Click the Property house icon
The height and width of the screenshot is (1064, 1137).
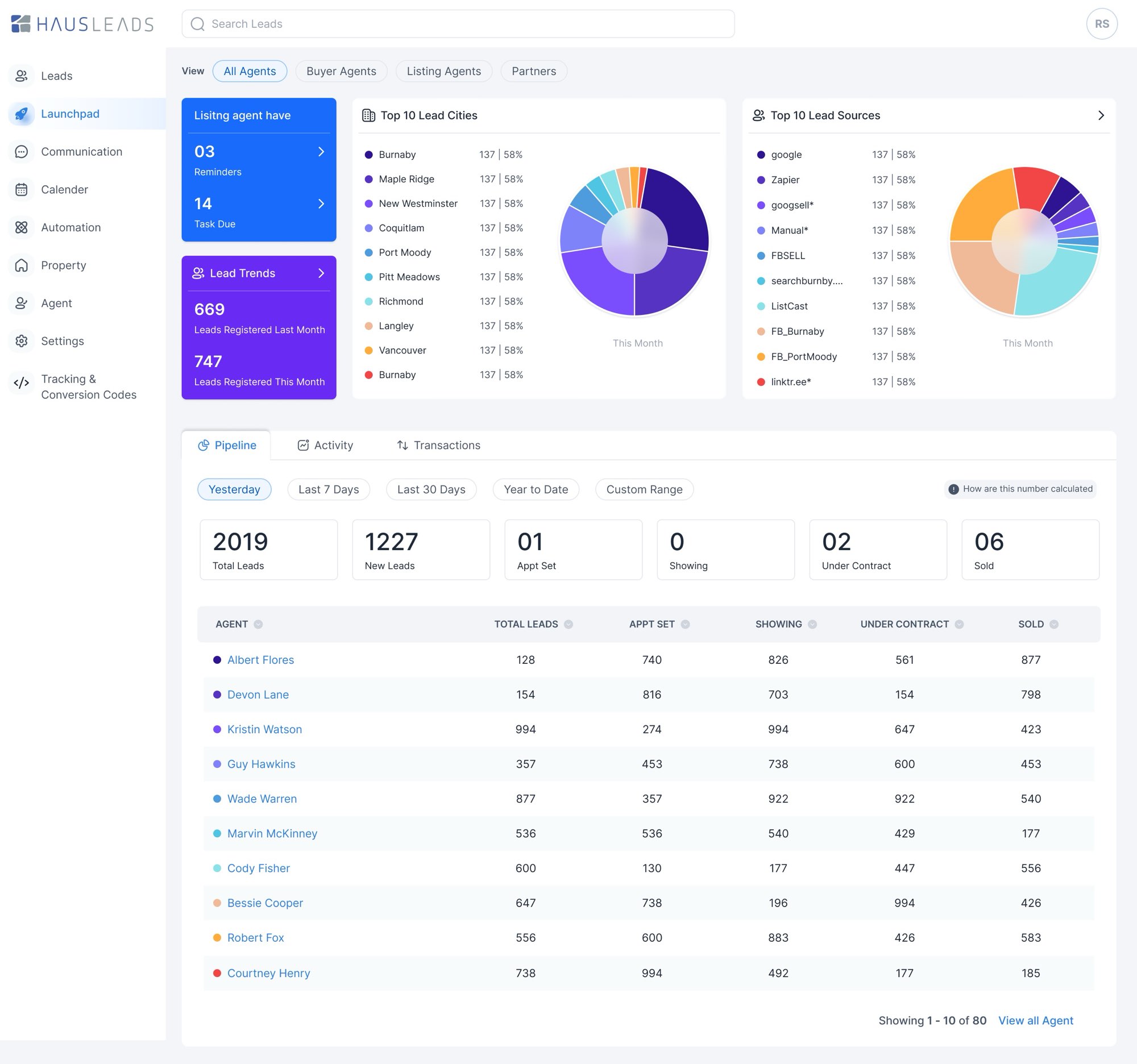coord(21,265)
